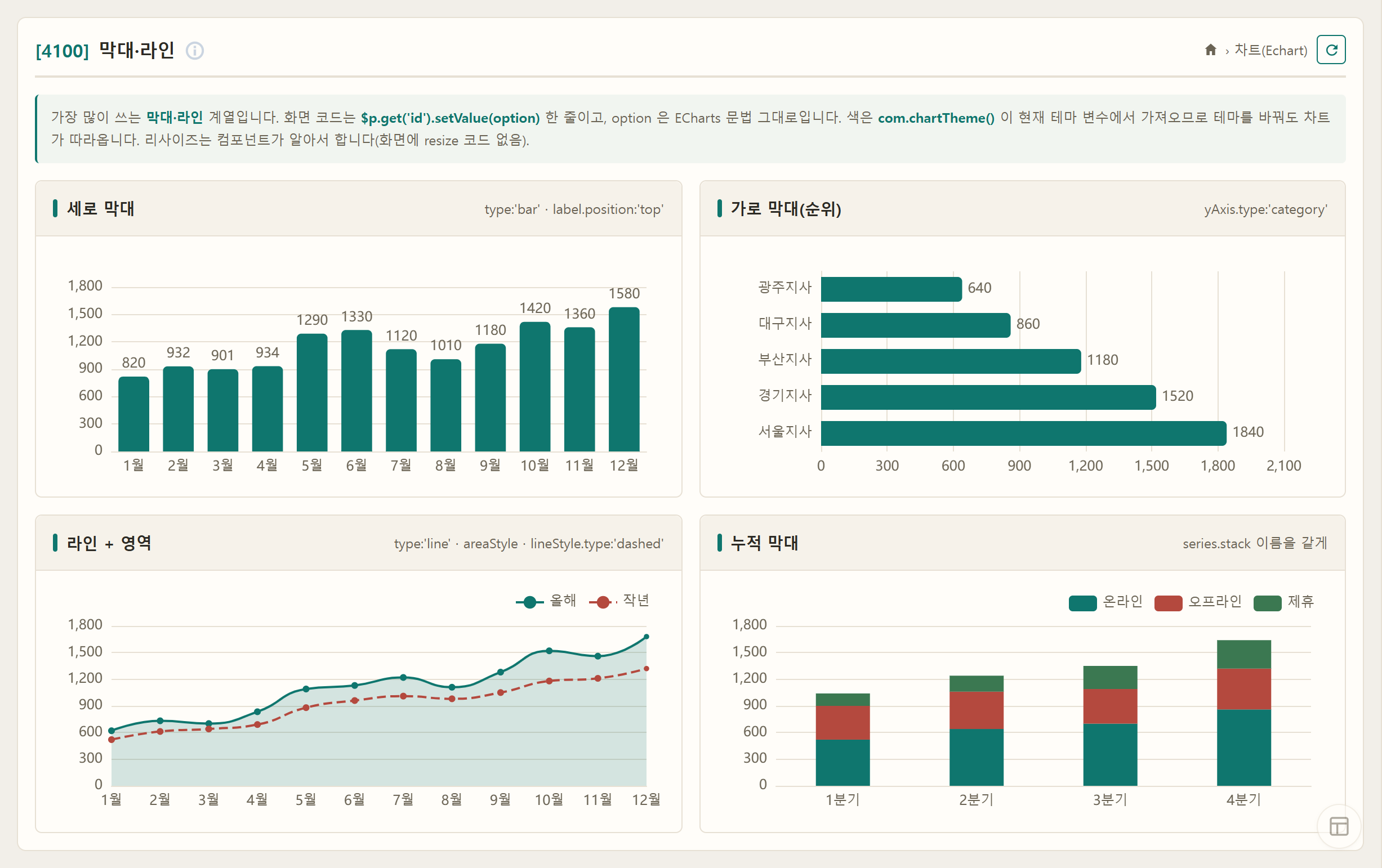Click the [4100] page code text
This screenshot has width=1382, height=868.
(x=62, y=51)
